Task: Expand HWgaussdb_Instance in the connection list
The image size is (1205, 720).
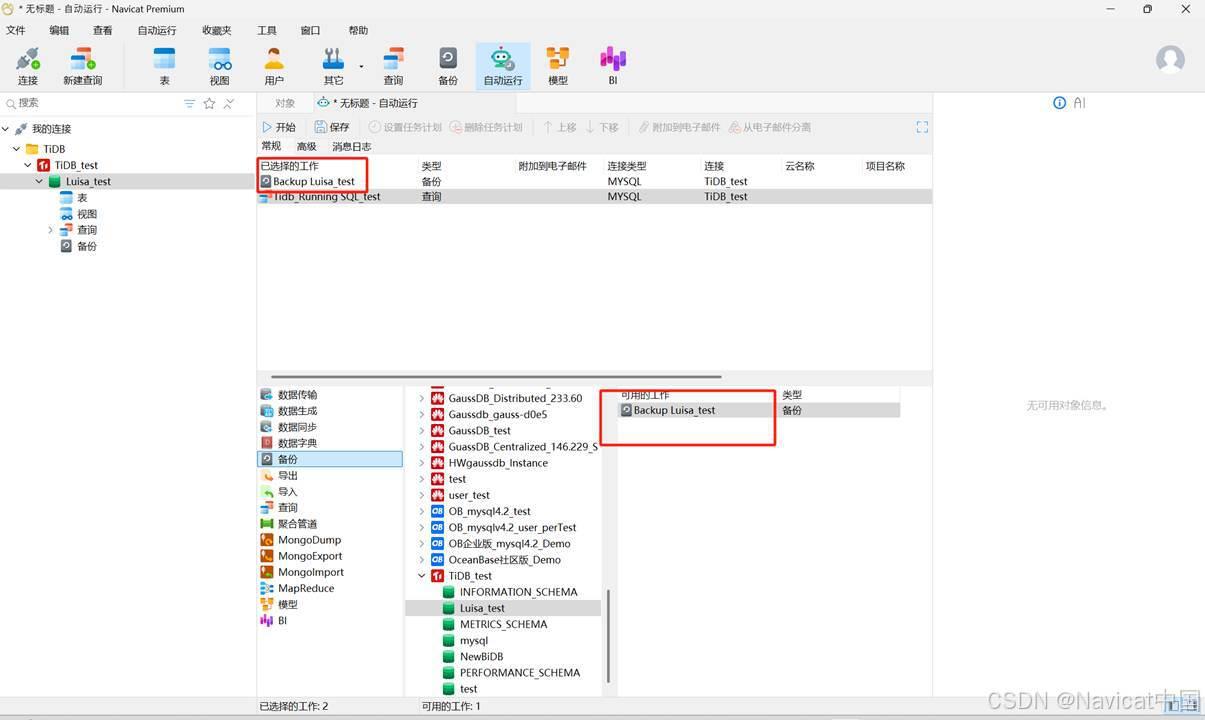Action: coord(422,463)
